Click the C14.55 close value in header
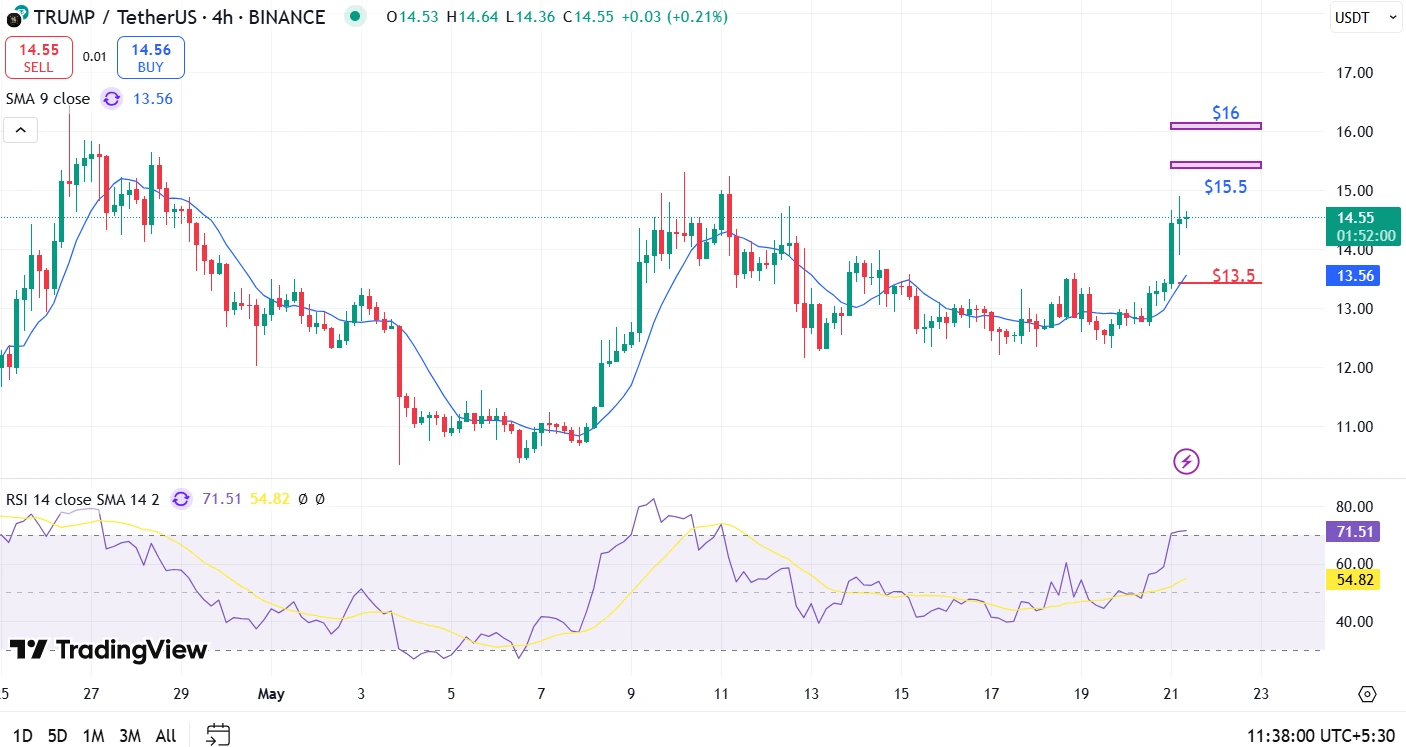Viewport: 1406px width, 747px height. click(x=586, y=17)
